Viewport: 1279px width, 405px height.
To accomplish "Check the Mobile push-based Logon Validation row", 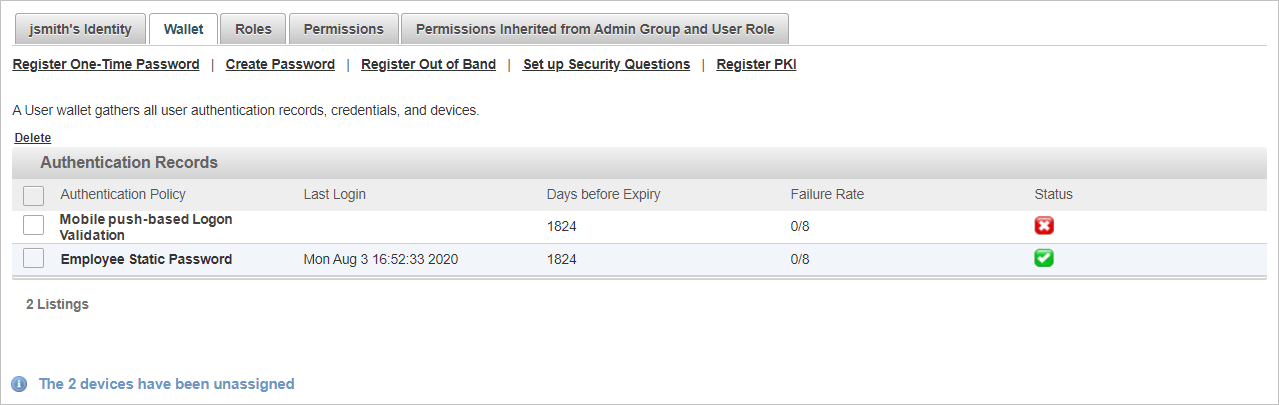I will 33,226.
